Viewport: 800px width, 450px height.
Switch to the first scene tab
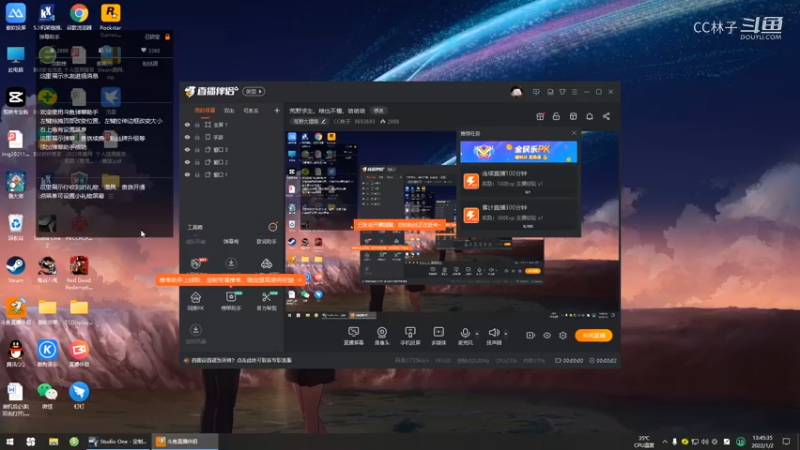(x=205, y=110)
